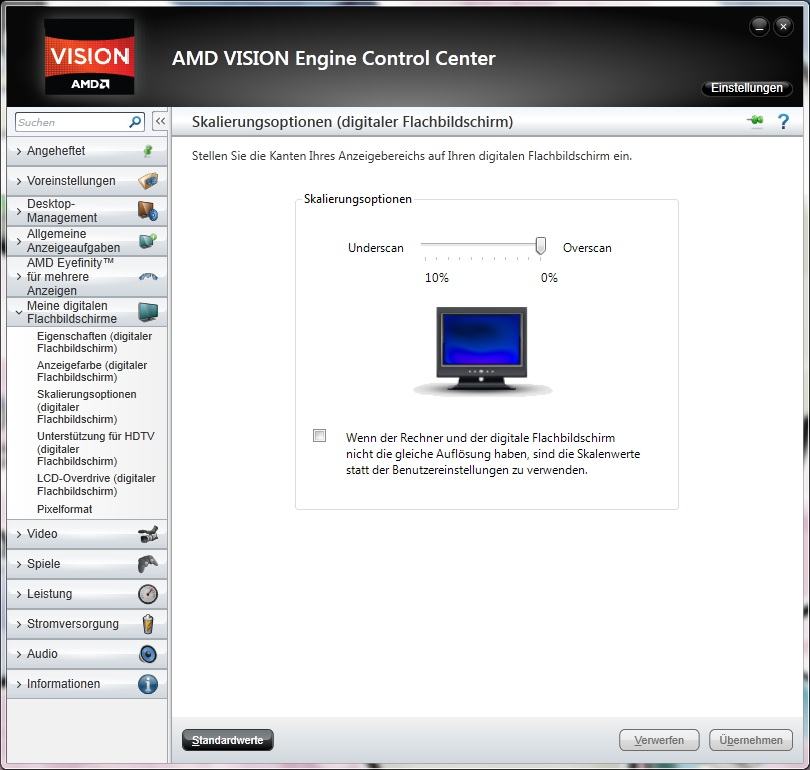
Task: Click the Einstellungen button
Action: [746, 88]
